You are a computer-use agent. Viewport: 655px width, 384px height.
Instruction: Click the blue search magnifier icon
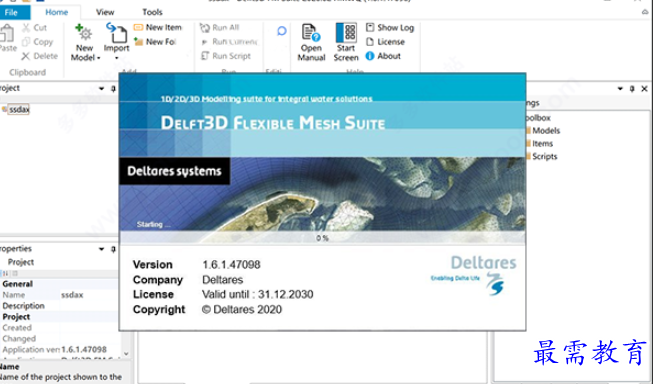click(282, 31)
